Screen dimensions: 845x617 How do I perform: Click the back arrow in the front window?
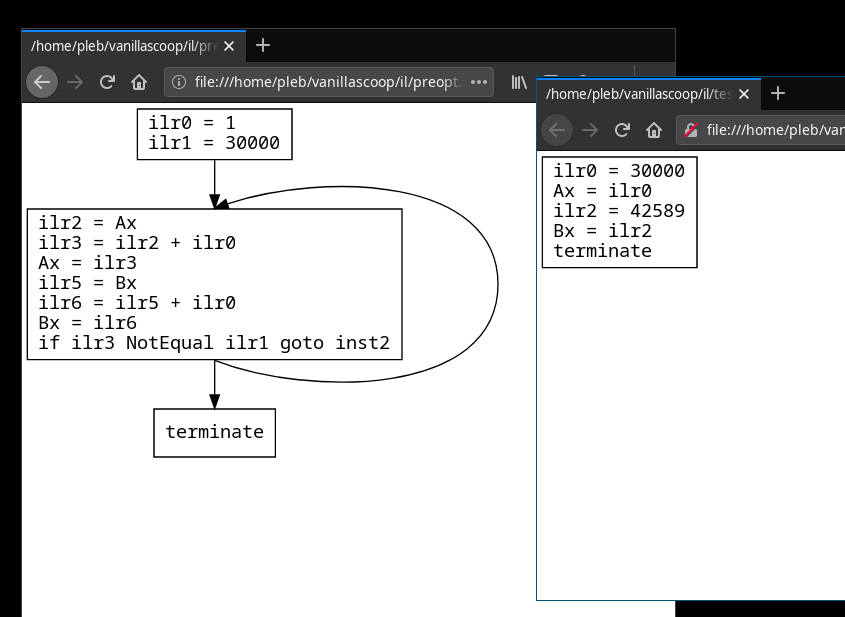557,130
